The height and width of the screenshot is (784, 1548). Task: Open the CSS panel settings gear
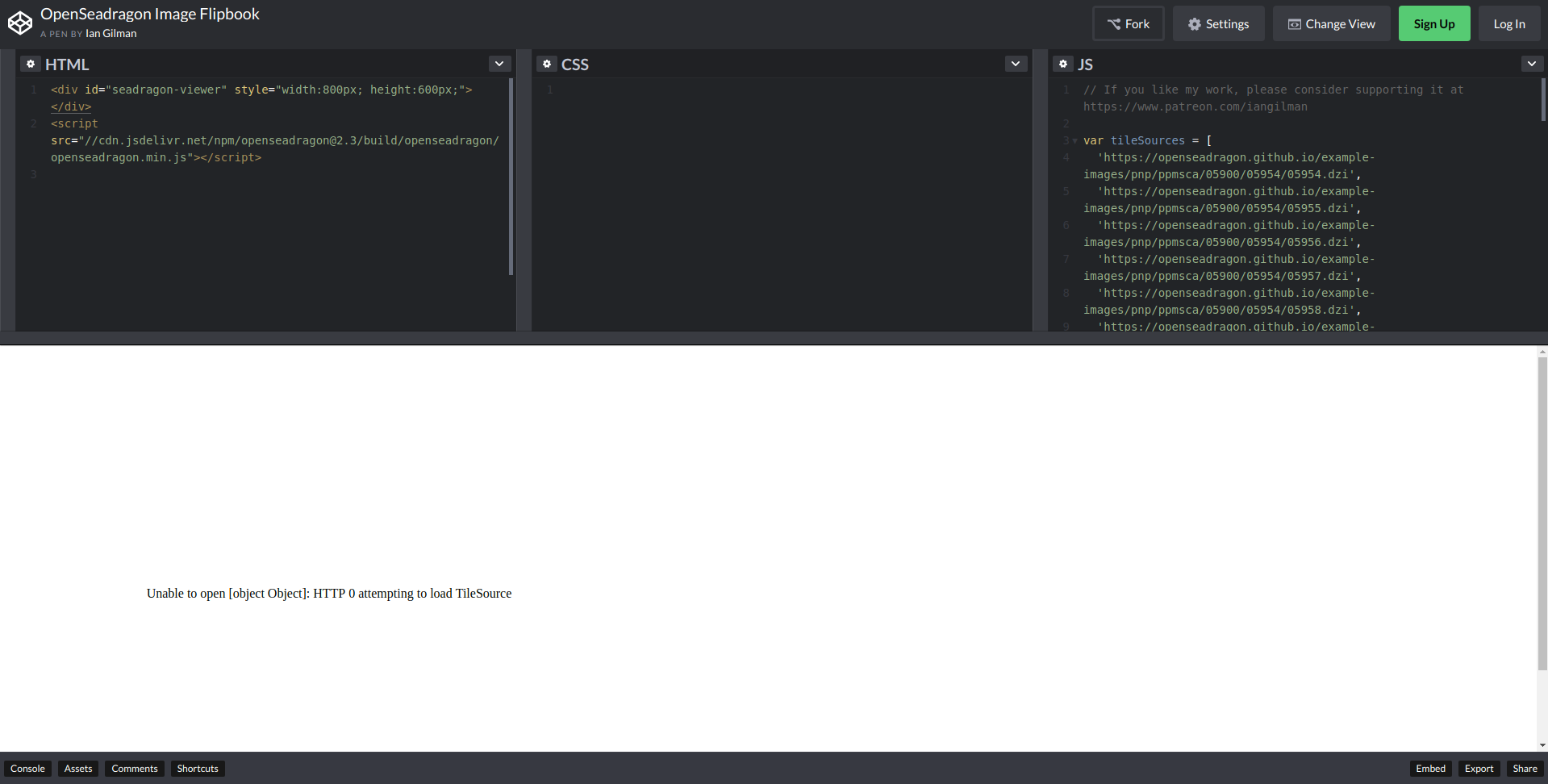547,63
